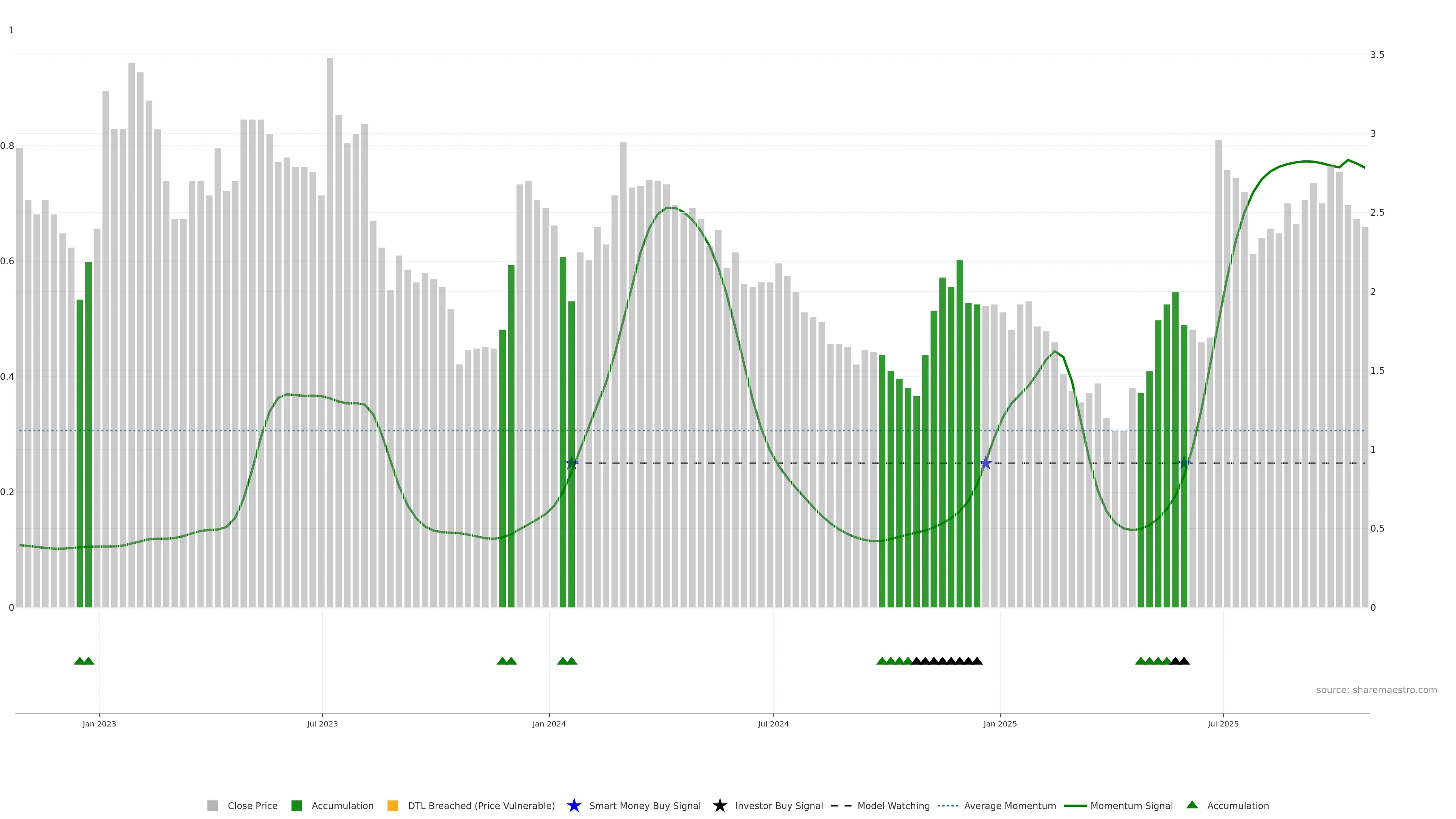Viewport: 1456px width, 819px height.
Task: Click the Jul 2024 x-axis label
Action: 773,723
